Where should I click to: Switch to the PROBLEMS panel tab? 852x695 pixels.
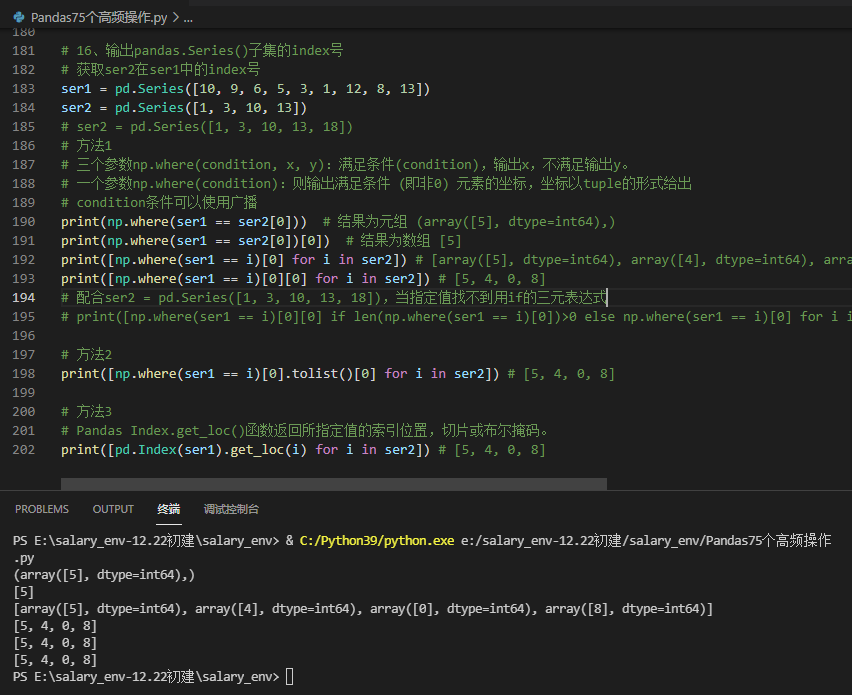[x=42, y=509]
